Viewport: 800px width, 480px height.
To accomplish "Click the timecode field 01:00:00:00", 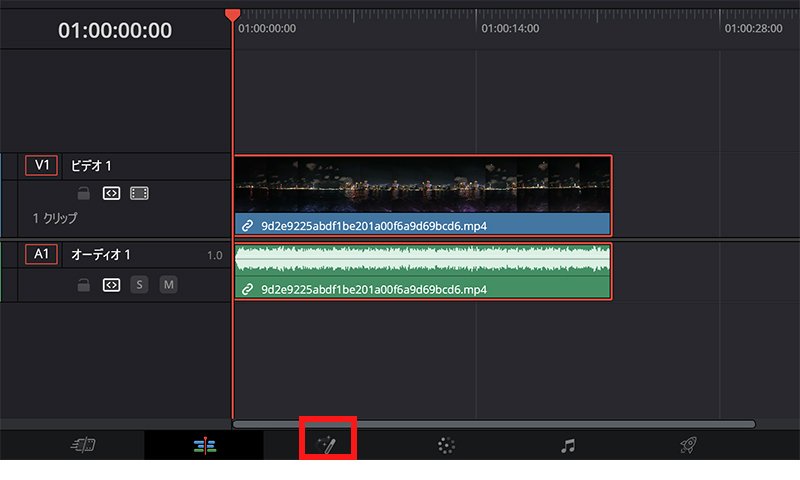I will [115, 31].
